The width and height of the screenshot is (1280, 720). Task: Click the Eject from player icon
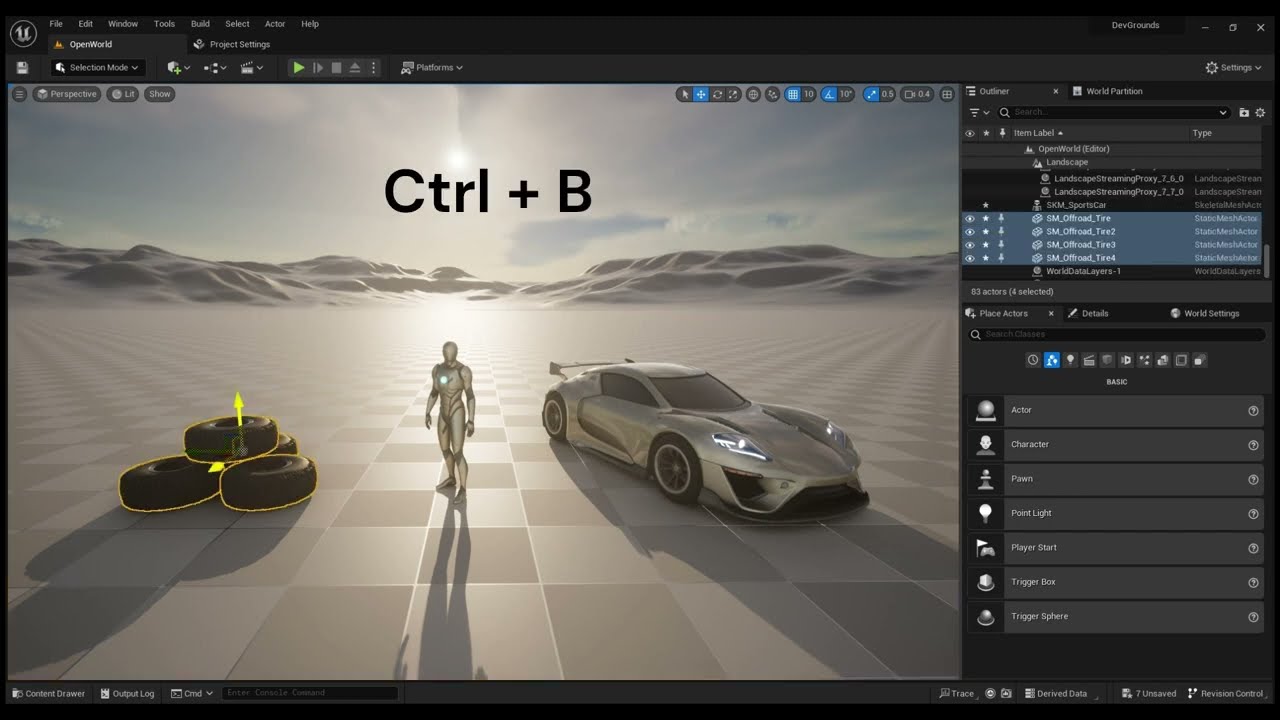(x=355, y=67)
